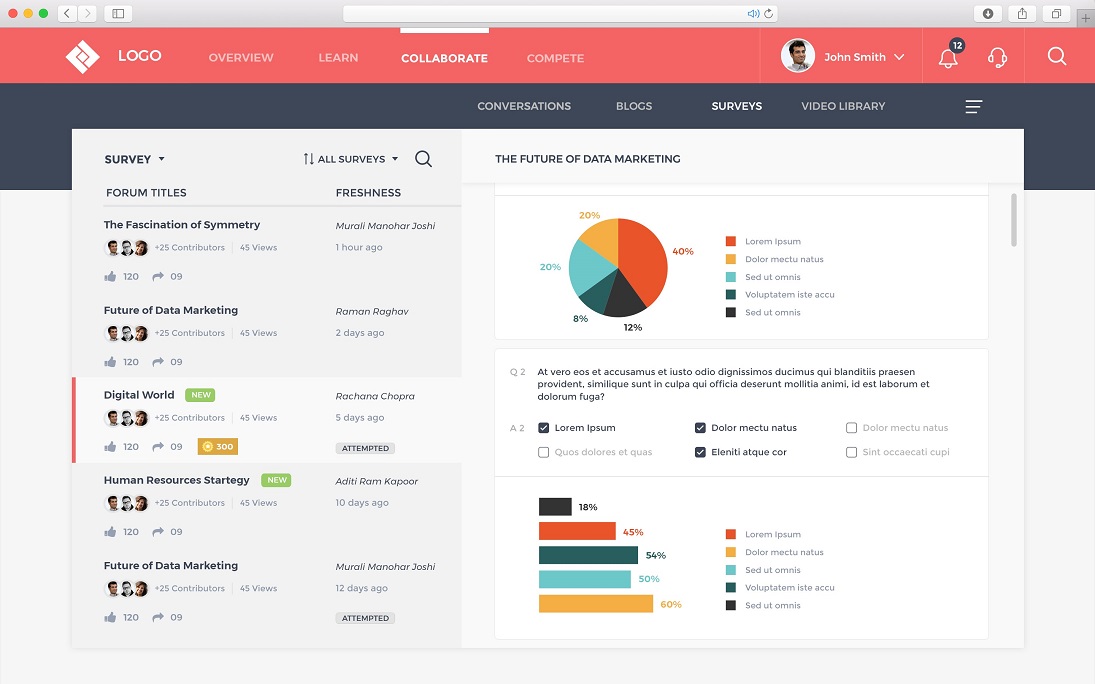The height and width of the screenshot is (684, 1095).
Task: Select the SURVEYS tab
Action: [x=737, y=106]
